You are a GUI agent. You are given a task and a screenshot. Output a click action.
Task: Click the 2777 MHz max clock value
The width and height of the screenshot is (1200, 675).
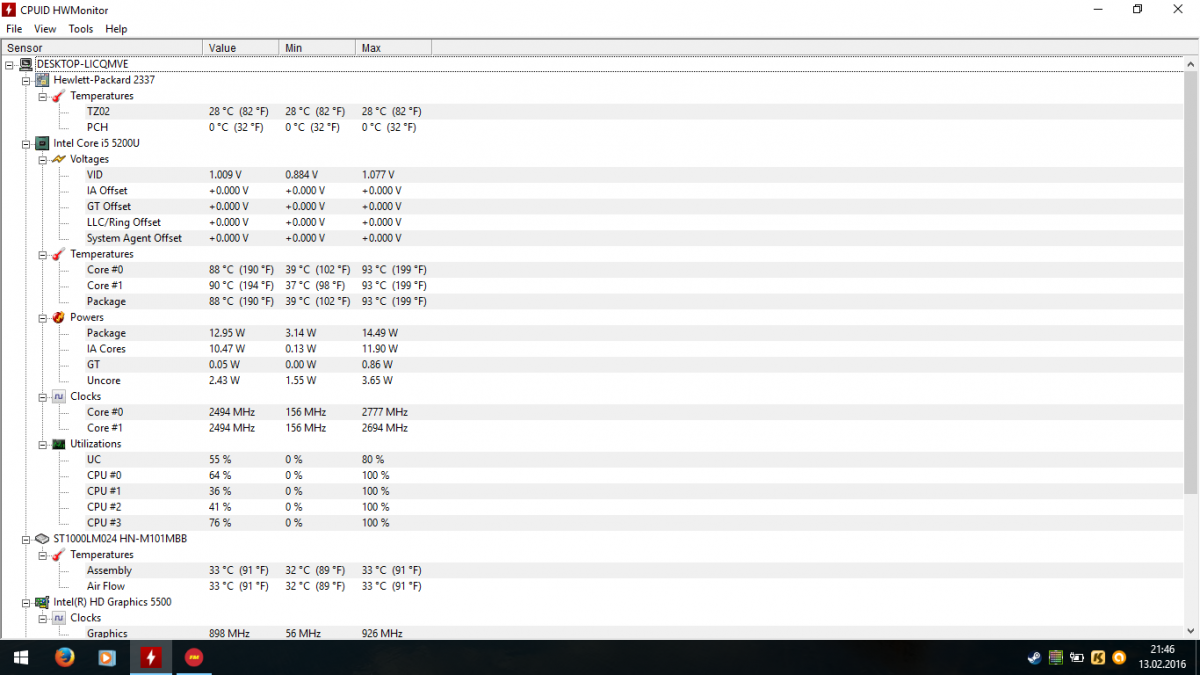pos(385,412)
